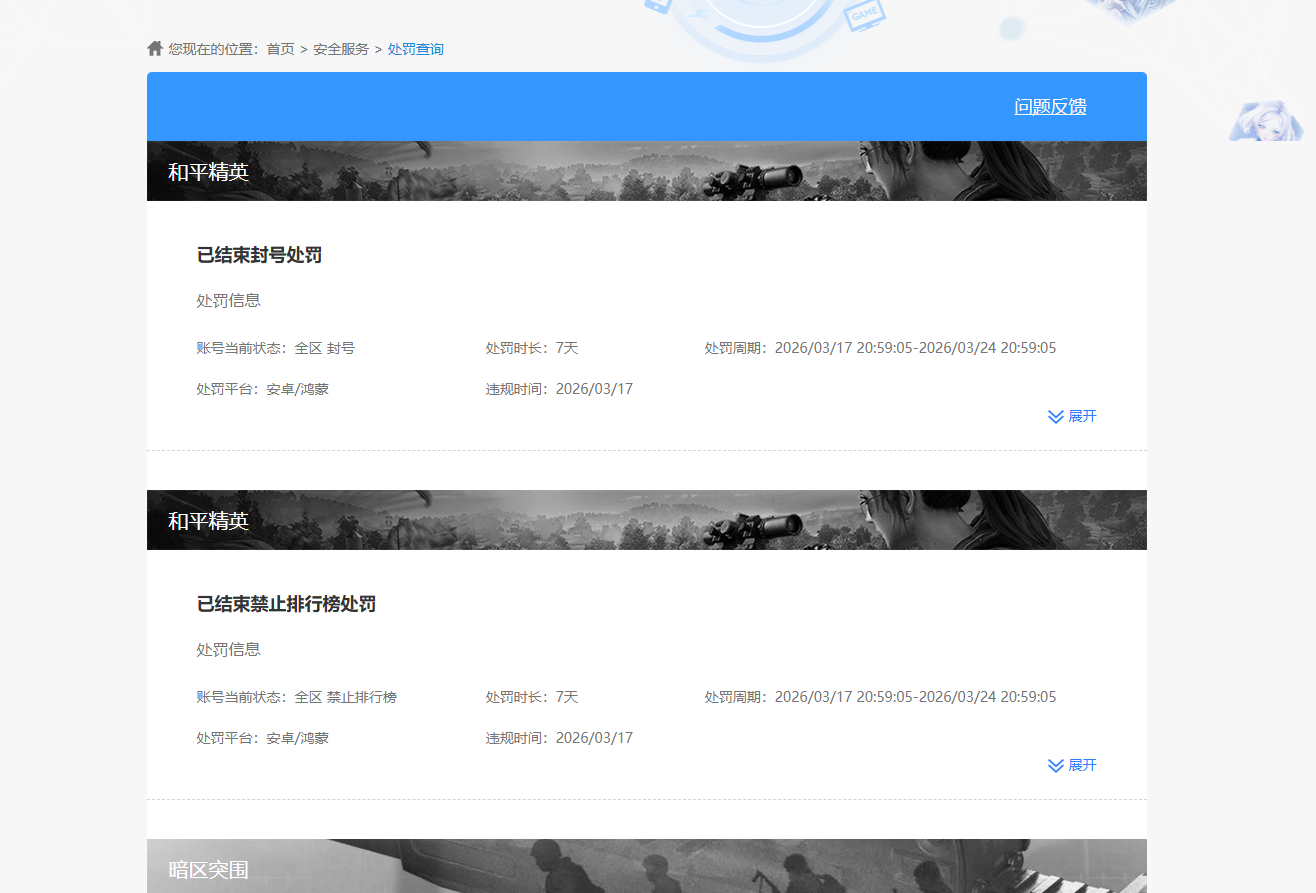Click the text 账号当前状态：全区 禁止排行榜
Image resolution: width=1316 pixels, height=893 pixels.
(297, 697)
